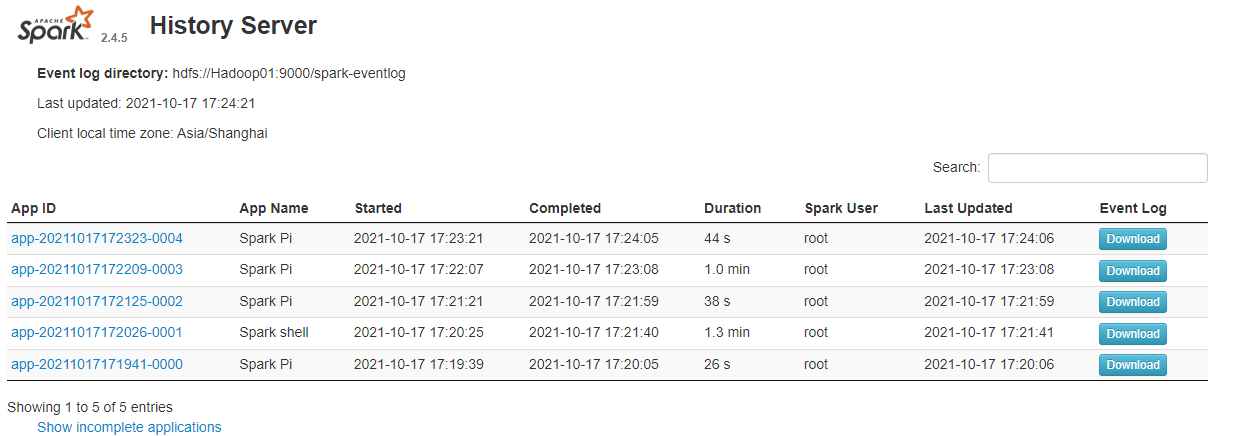The image size is (1244, 436).
Task: Open app-20211017171941-0000 application link
Action: 97,364
